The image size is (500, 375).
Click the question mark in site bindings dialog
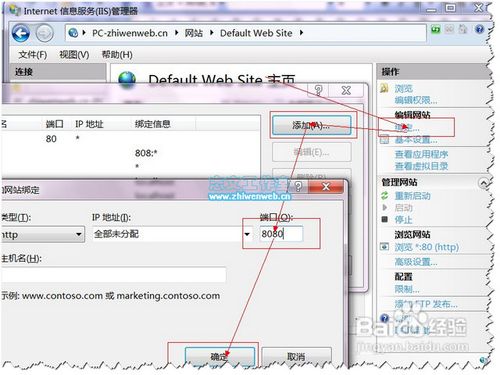[x=318, y=90]
